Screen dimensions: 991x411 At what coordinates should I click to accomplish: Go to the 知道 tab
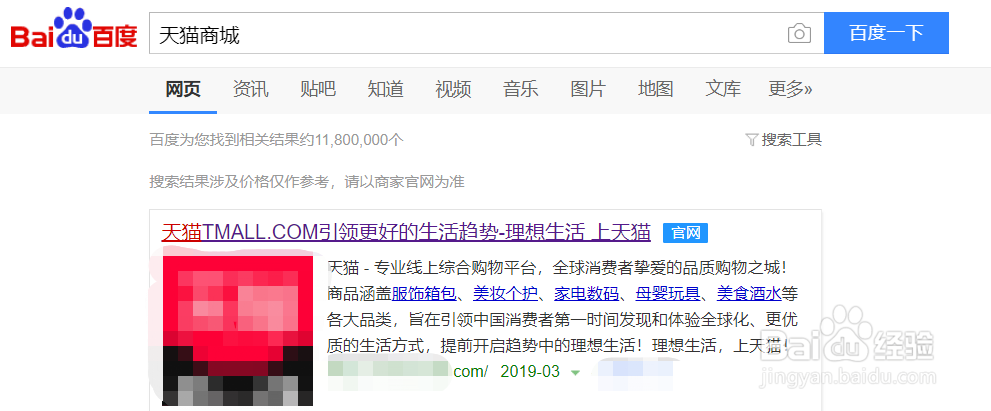coord(386,89)
